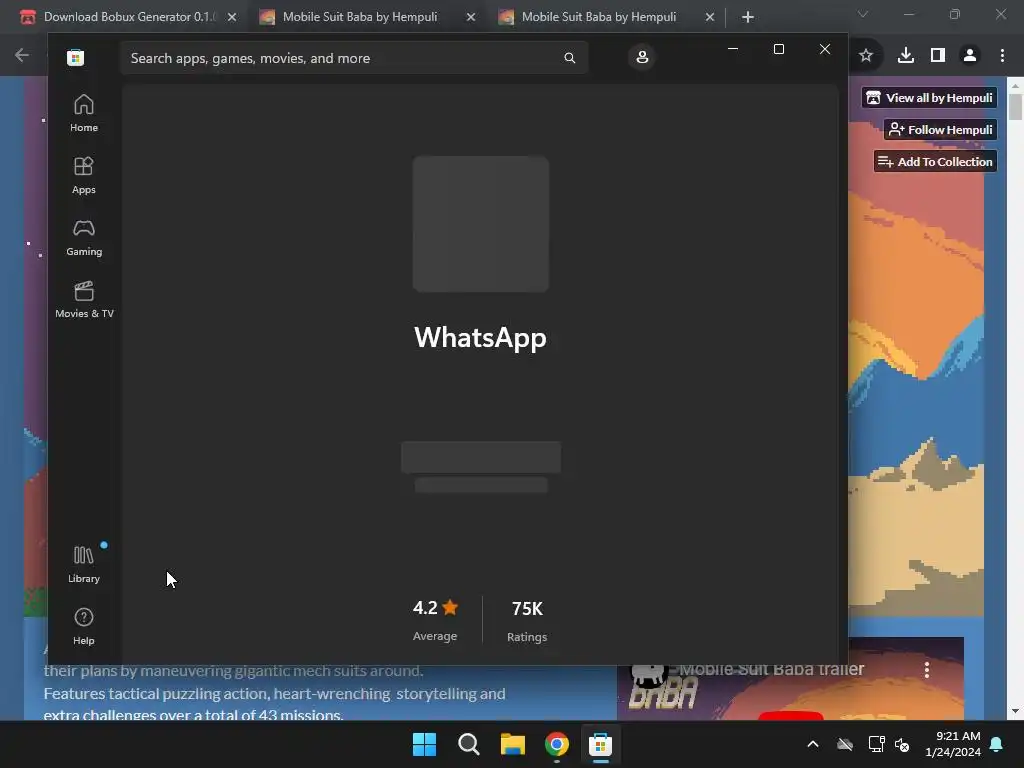Open taskbar Search
Image resolution: width=1024 pixels, height=768 pixels.
pos(468,744)
